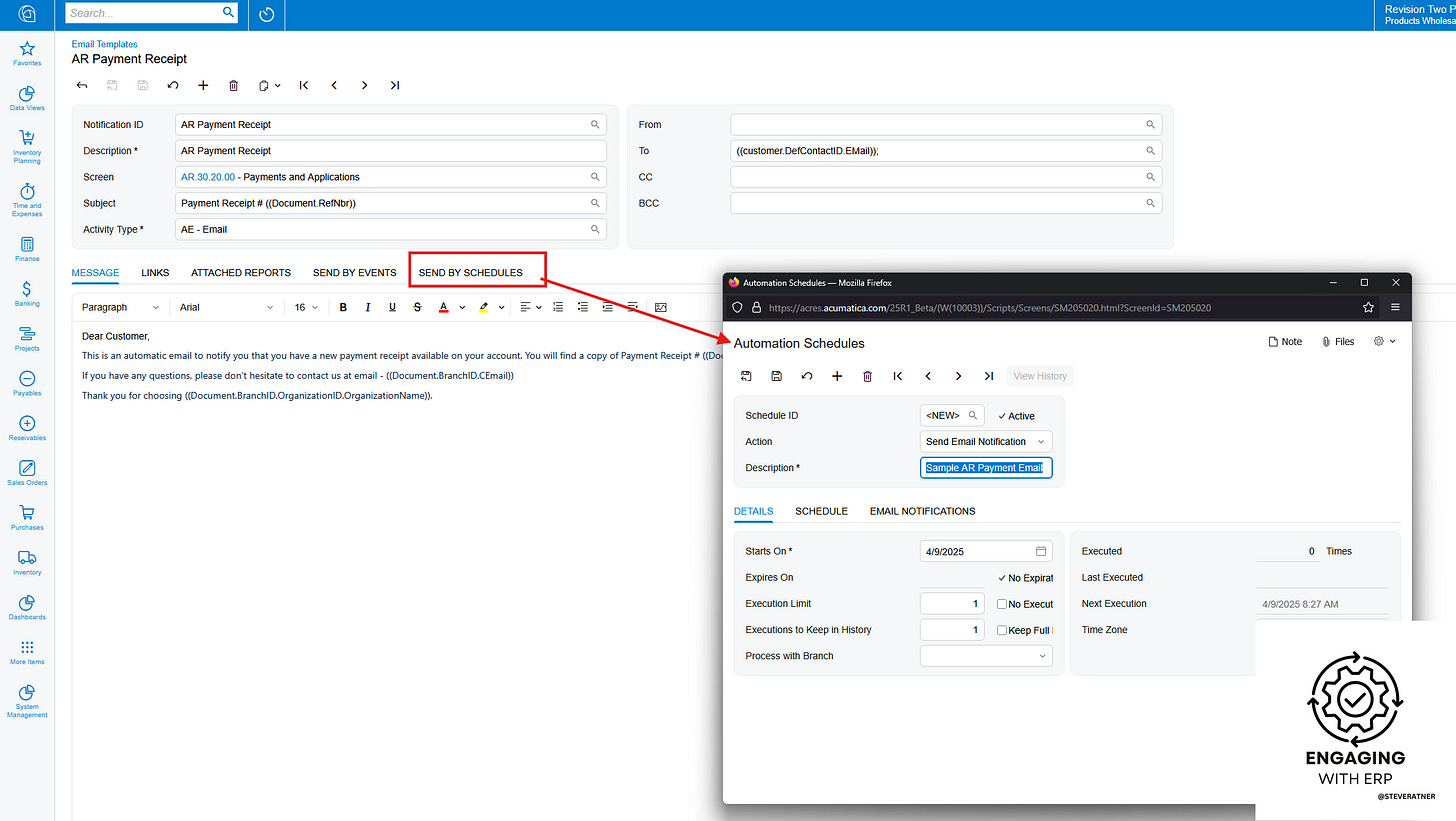The width and height of the screenshot is (1456, 821).
Task: Switch to the SEND BY EVENTS tab
Action: coord(355,272)
